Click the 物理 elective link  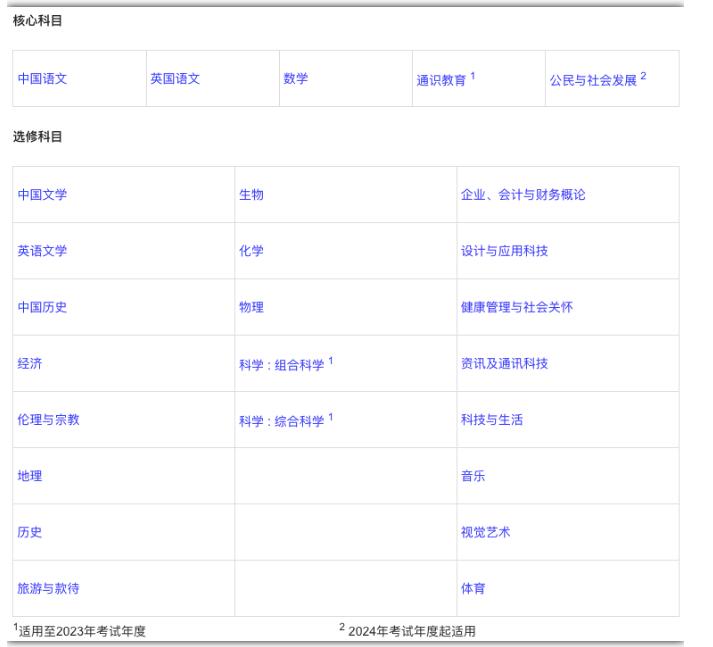point(251,307)
